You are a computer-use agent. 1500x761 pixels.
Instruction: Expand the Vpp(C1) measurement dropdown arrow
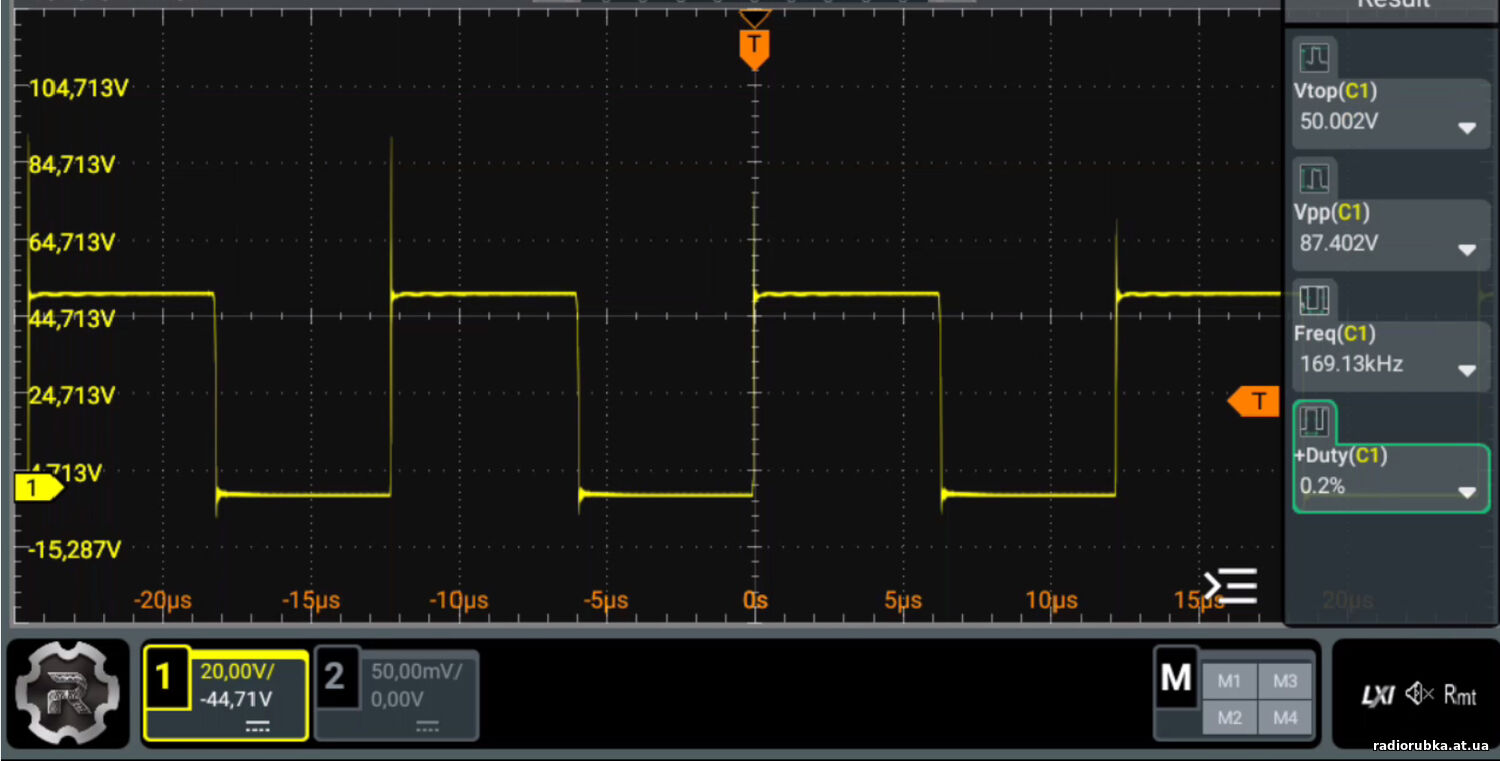[1467, 249]
